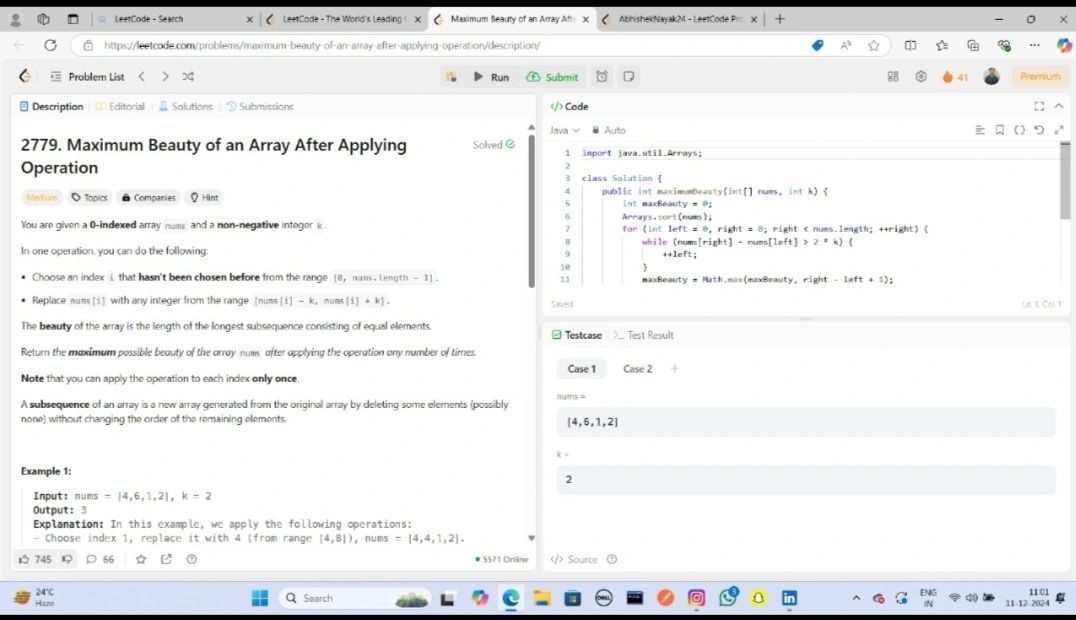The width and height of the screenshot is (1076, 620).
Task: Open the notes icon beside the timer
Action: point(629,76)
